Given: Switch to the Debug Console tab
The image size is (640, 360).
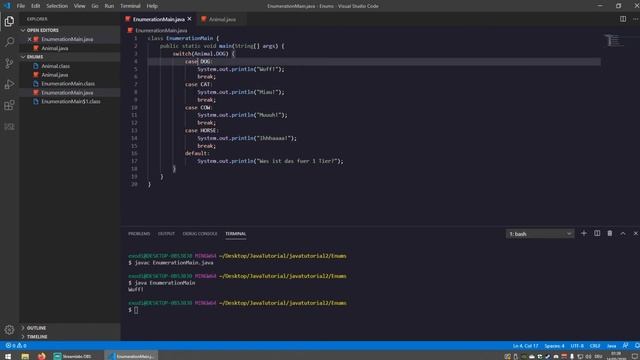Looking at the screenshot, I should [x=200, y=234].
